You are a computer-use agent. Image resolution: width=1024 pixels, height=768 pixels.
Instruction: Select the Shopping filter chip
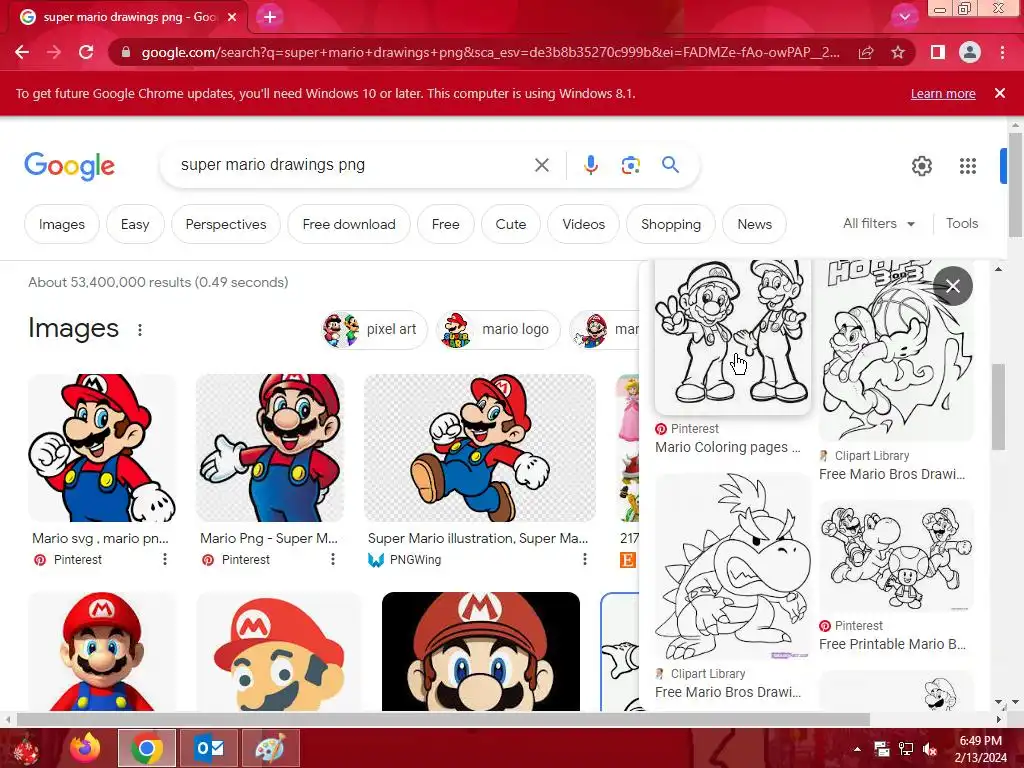click(x=671, y=224)
